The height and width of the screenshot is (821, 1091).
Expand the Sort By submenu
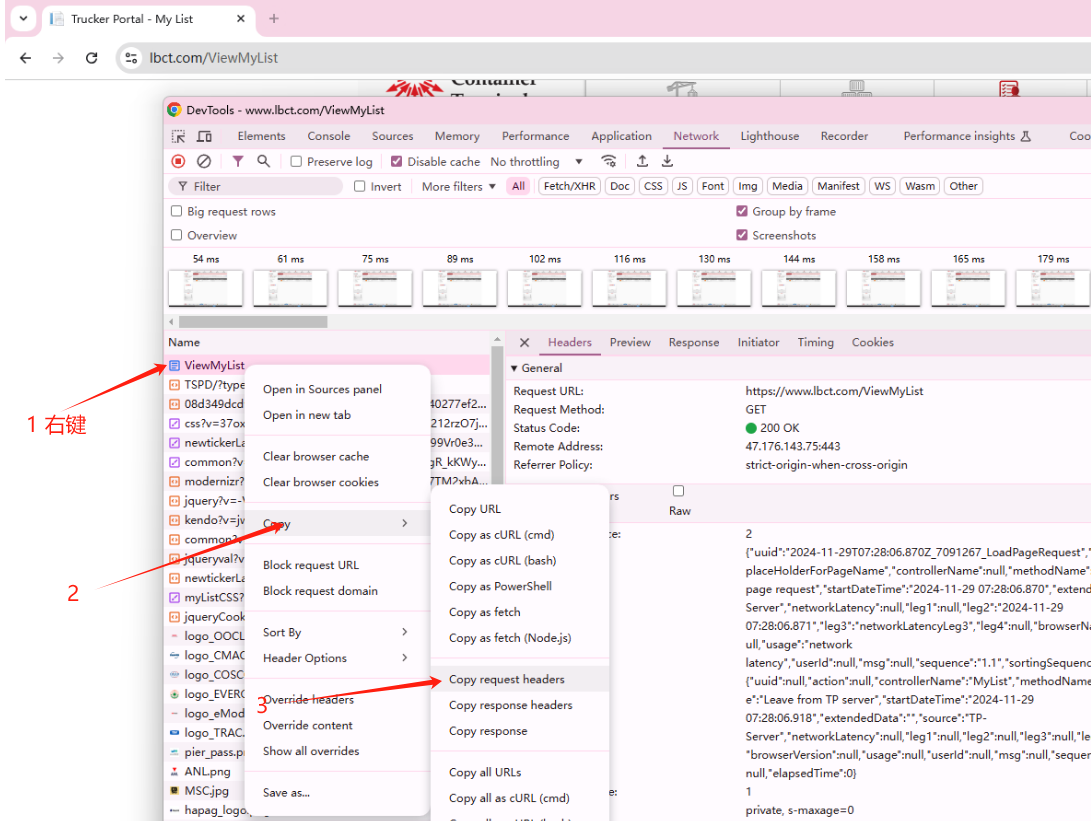click(405, 632)
